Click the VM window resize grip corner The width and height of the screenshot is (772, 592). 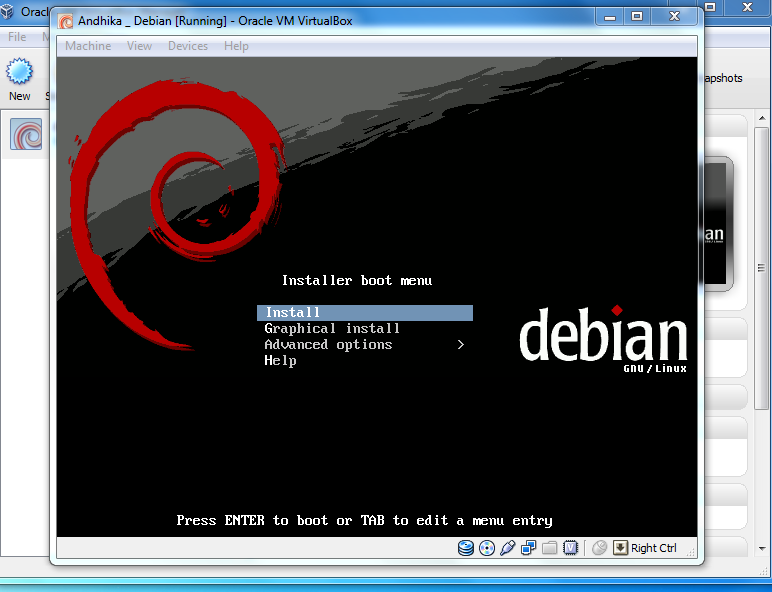coord(691,553)
